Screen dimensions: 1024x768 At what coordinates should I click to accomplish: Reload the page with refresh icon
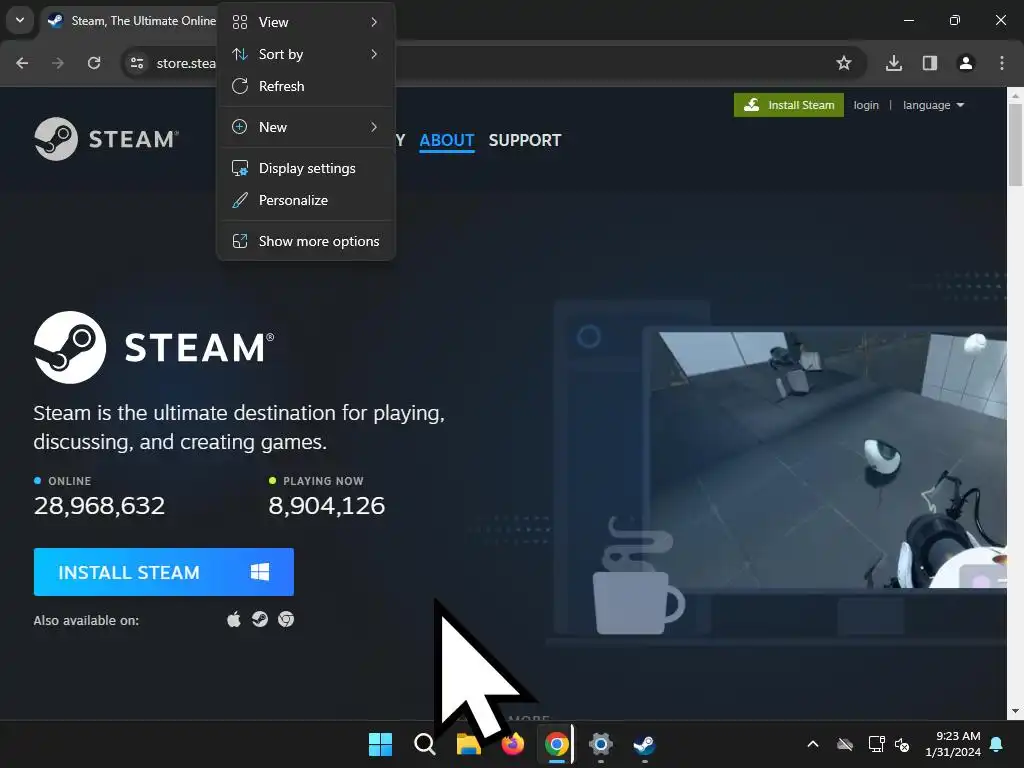[94, 63]
